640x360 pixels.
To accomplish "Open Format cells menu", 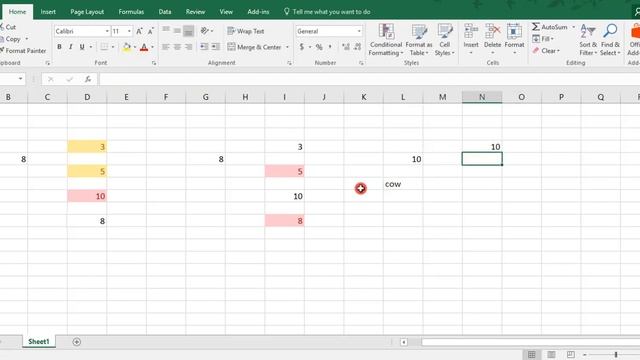I will (x=514, y=39).
